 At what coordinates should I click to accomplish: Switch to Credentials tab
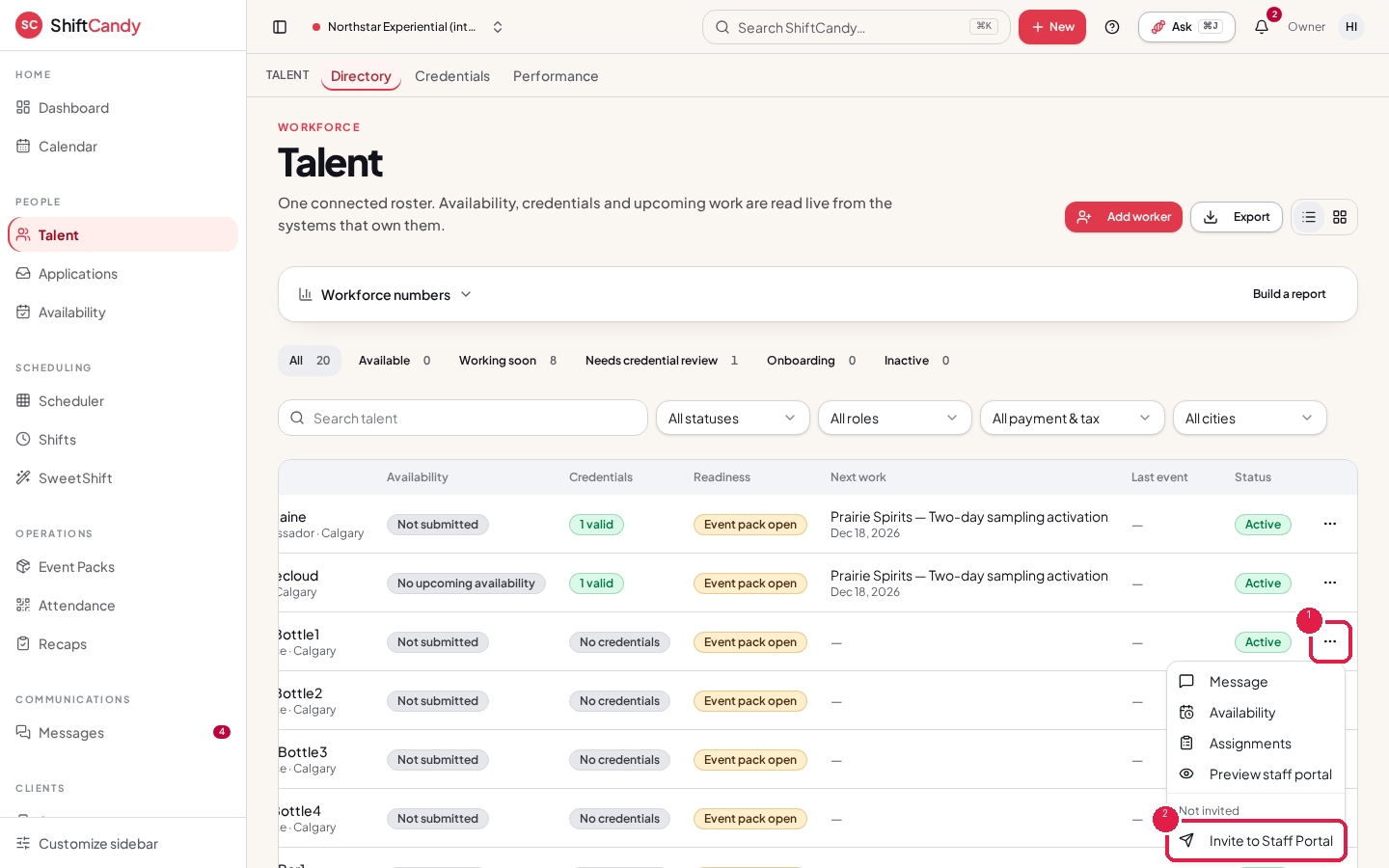[452, 76]
